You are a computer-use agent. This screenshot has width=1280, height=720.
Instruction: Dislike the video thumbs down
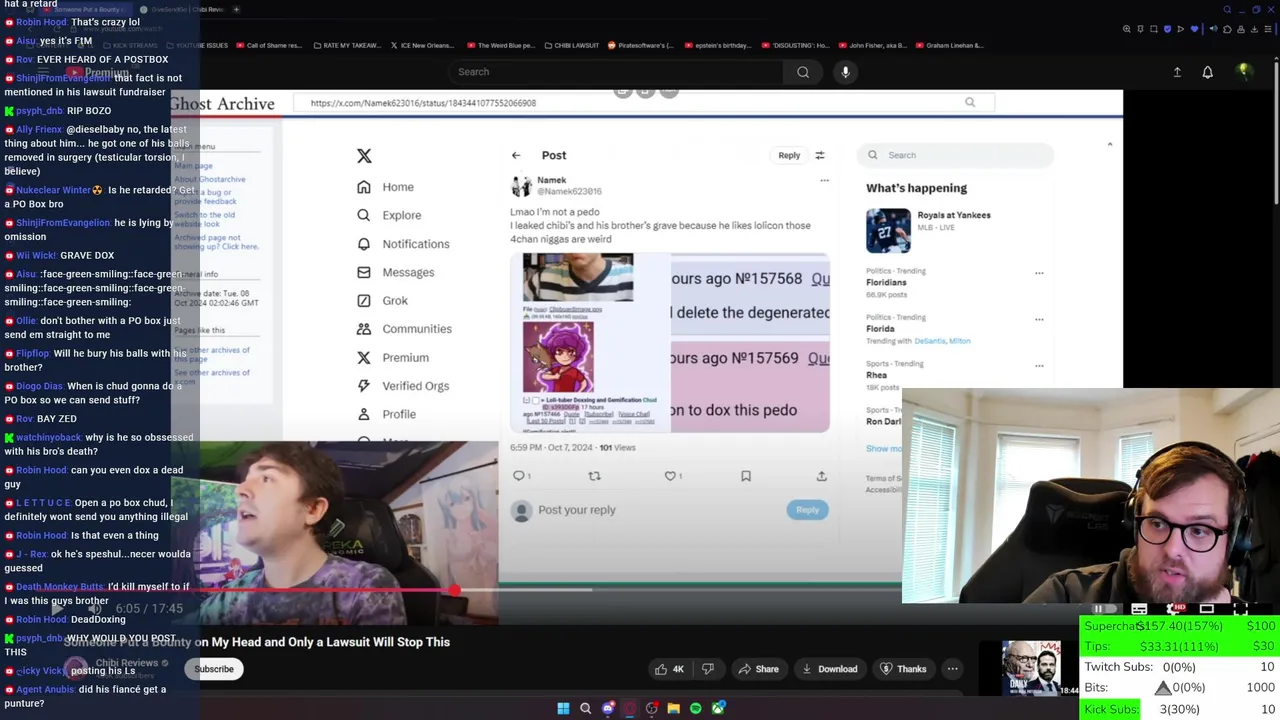coord(708,669)
